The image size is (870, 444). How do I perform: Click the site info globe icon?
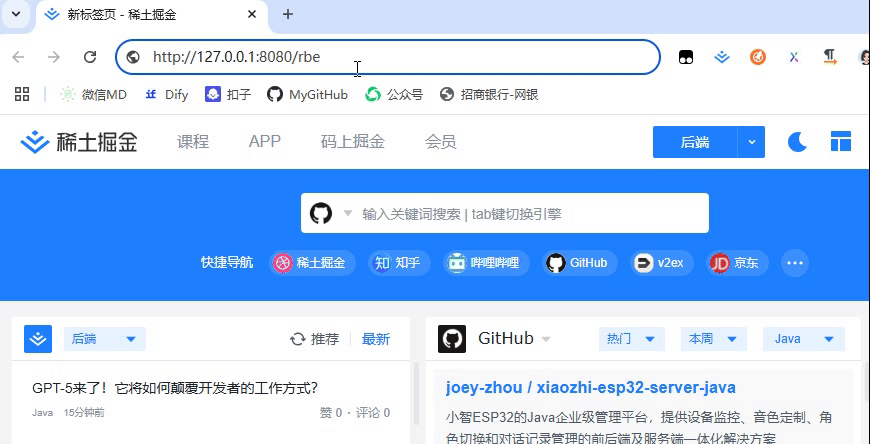[x=133, y=57]
